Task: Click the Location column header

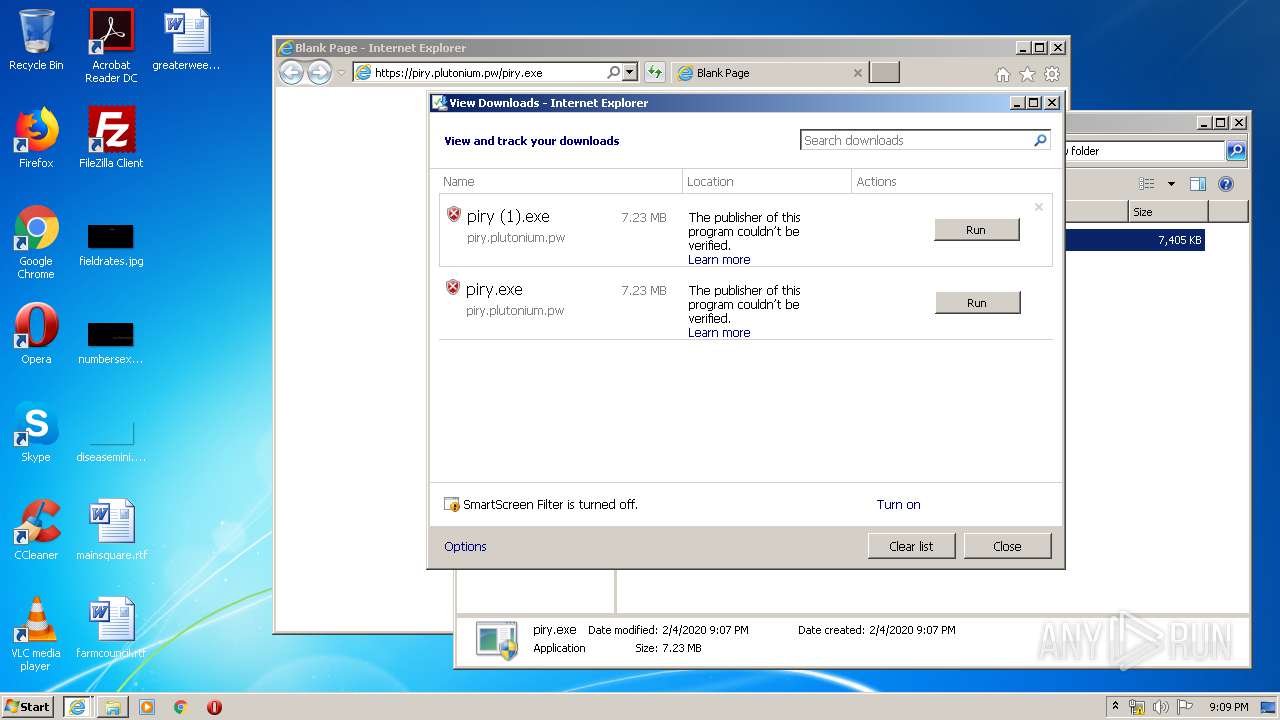Action: 767,181
